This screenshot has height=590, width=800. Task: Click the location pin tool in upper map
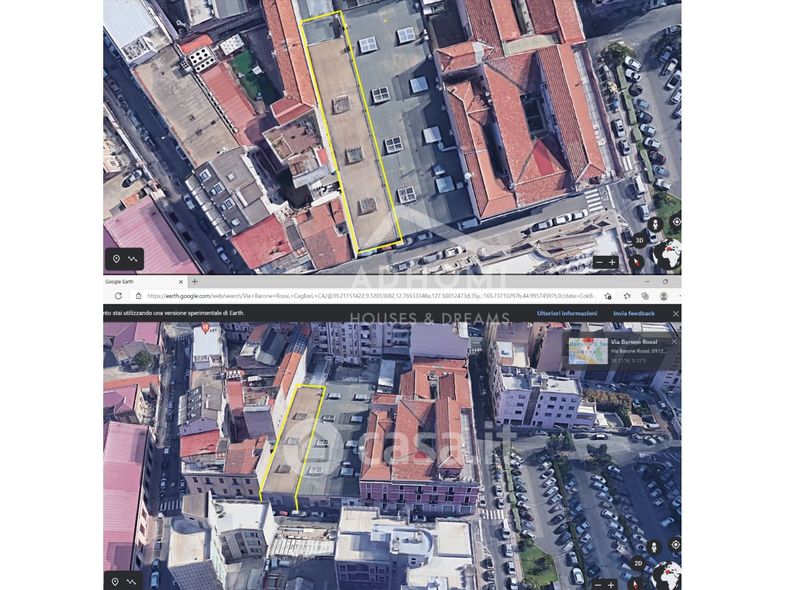[116, 260]
